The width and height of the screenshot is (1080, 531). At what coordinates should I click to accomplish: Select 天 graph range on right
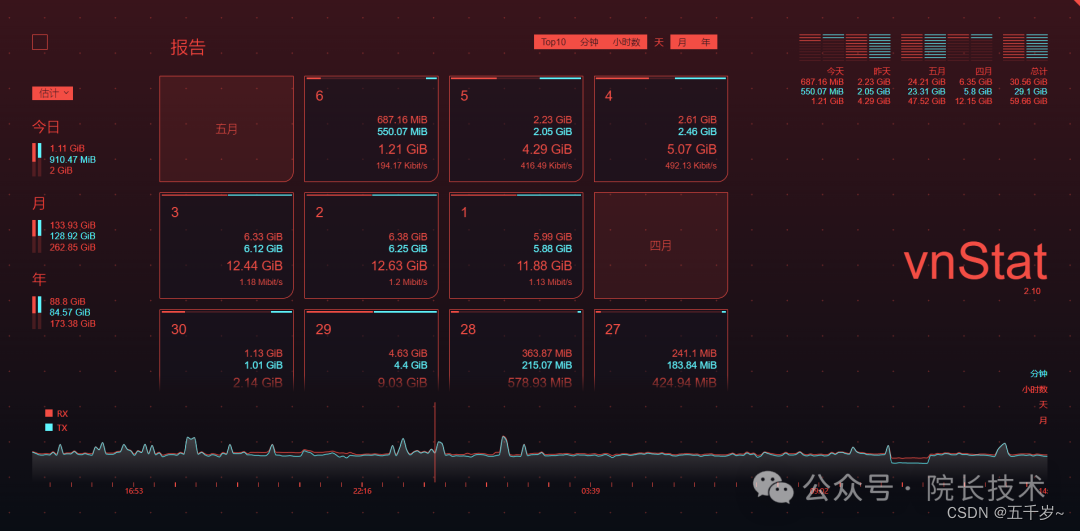(x=1043, y=404)
